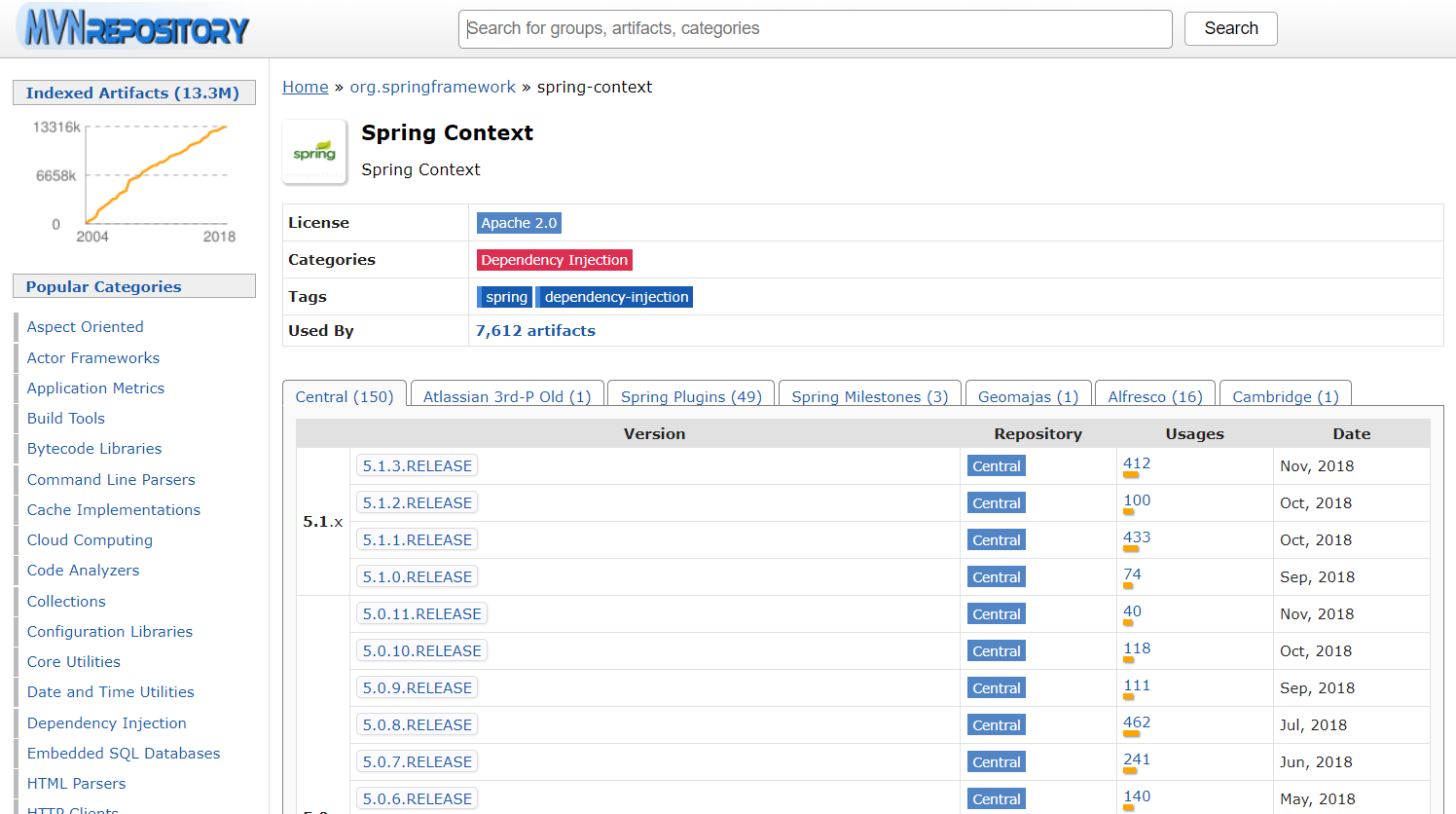Open version 5.0.11.RELEASE
This screenshot has width=1456, height=814.
pos(421,614)
